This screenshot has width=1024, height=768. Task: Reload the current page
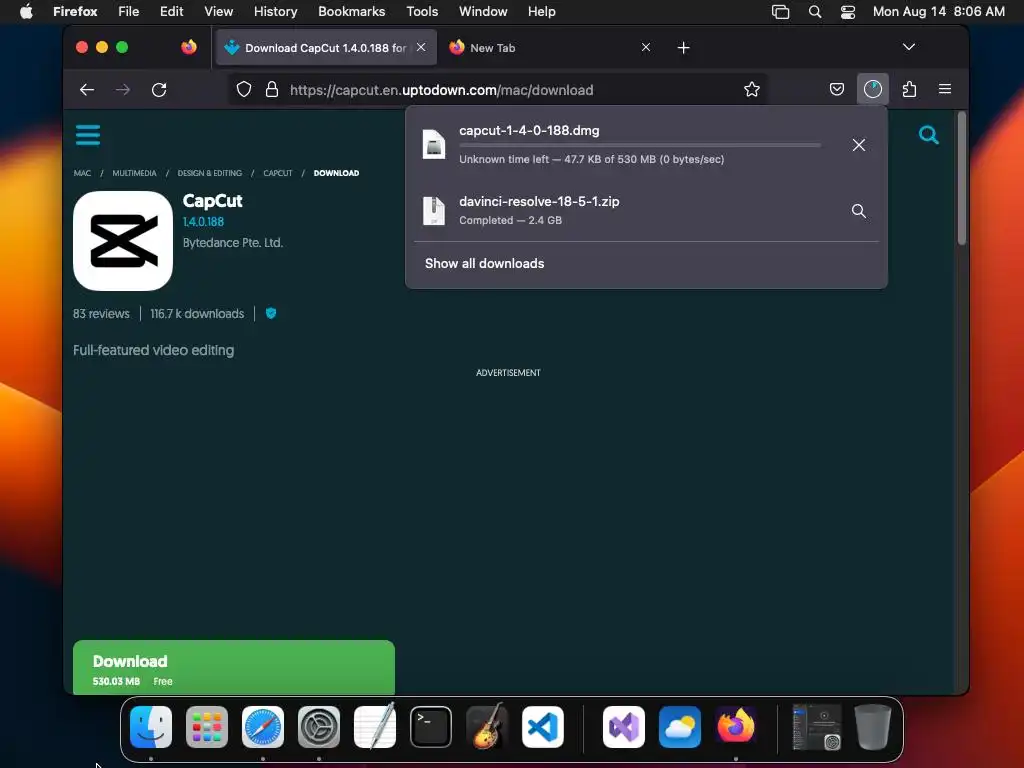159,89
